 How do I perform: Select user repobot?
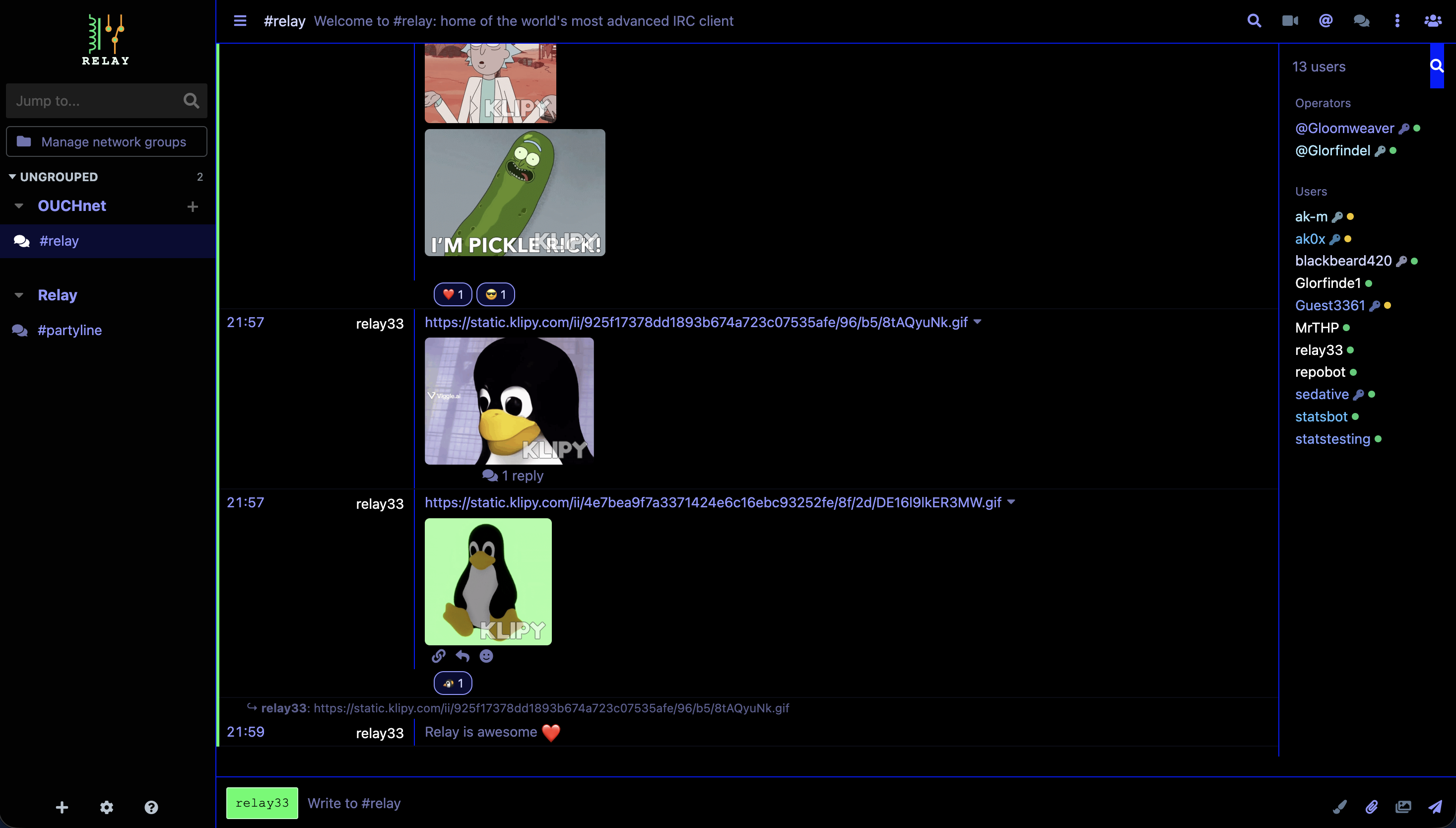pos(1320,372)
